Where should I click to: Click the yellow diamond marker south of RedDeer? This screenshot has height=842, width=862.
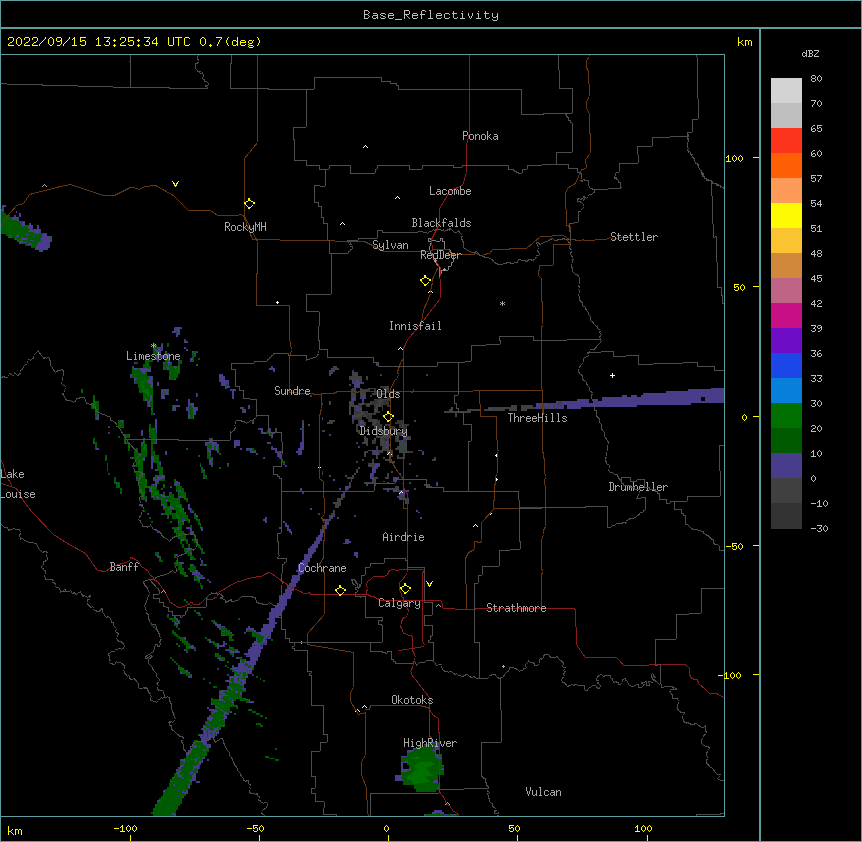pyautogui.click(x=425, y=281)
